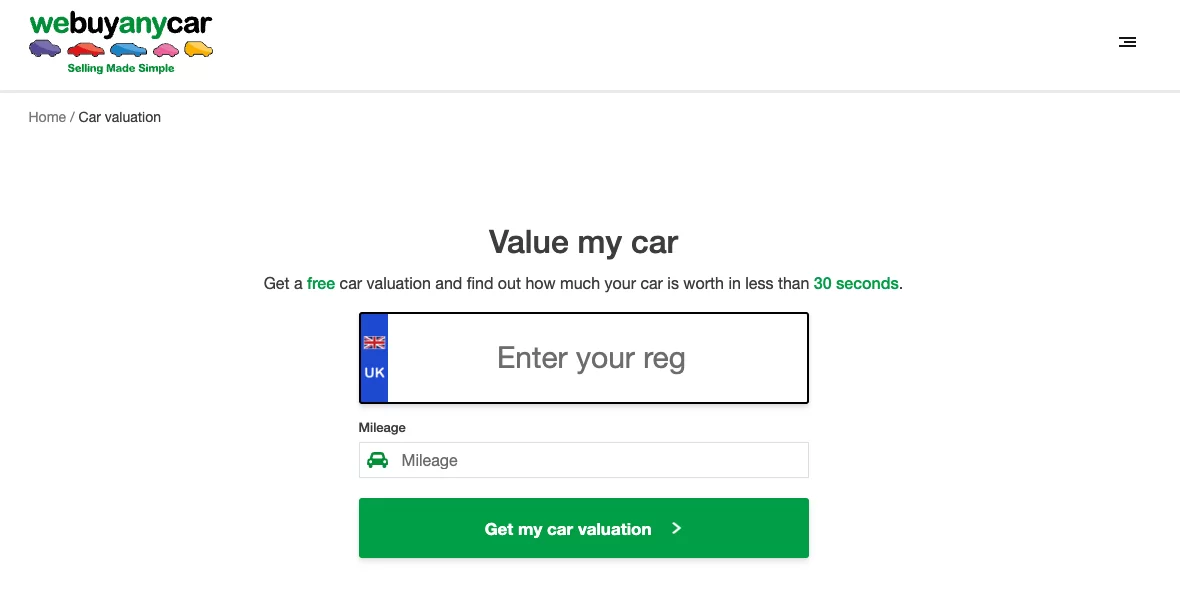Click the Union Jack flag icon

point(374,342)
